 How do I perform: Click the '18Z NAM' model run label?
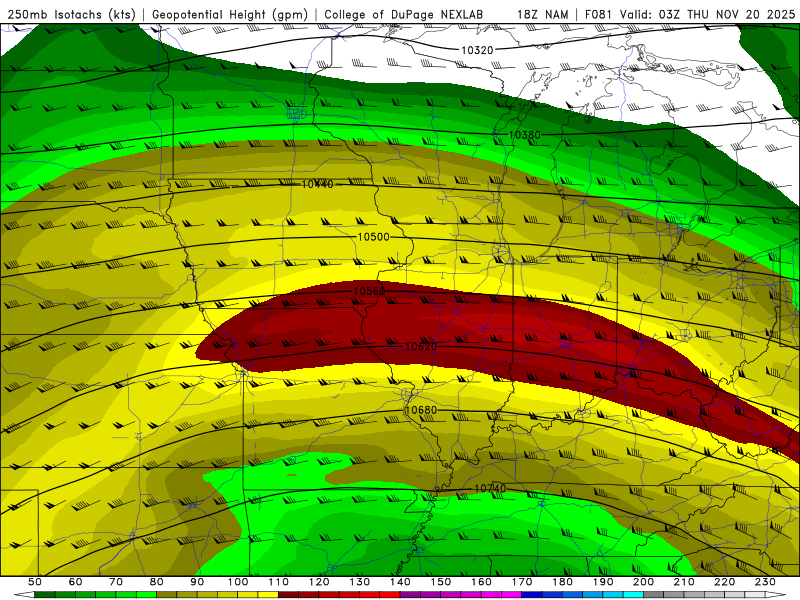coord(542,14)
